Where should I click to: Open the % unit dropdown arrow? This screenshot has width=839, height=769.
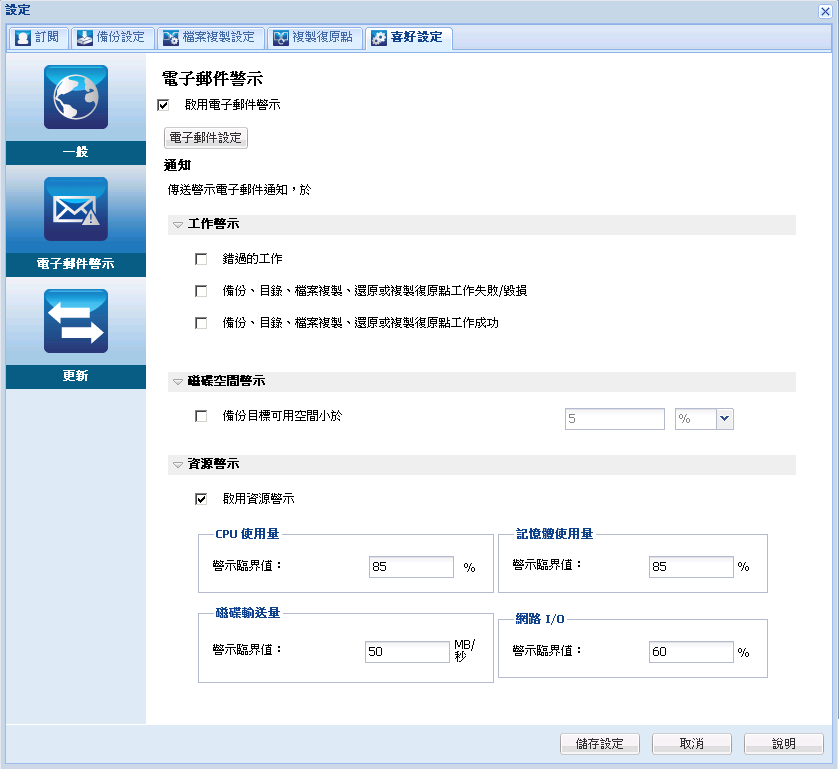click(x=724, y=418)
